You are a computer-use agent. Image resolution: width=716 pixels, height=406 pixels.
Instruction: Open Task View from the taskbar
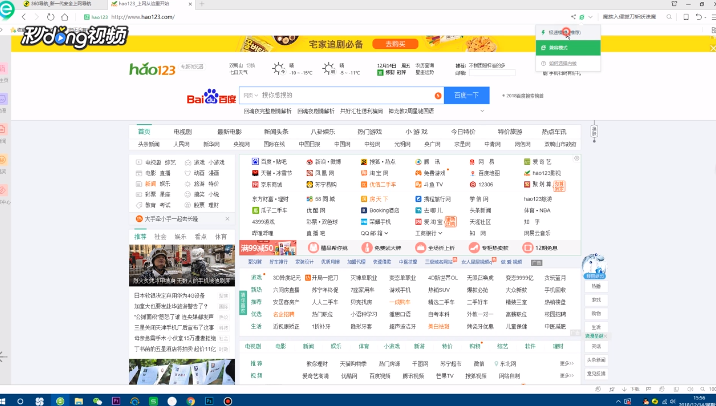(x=40, y=401)
